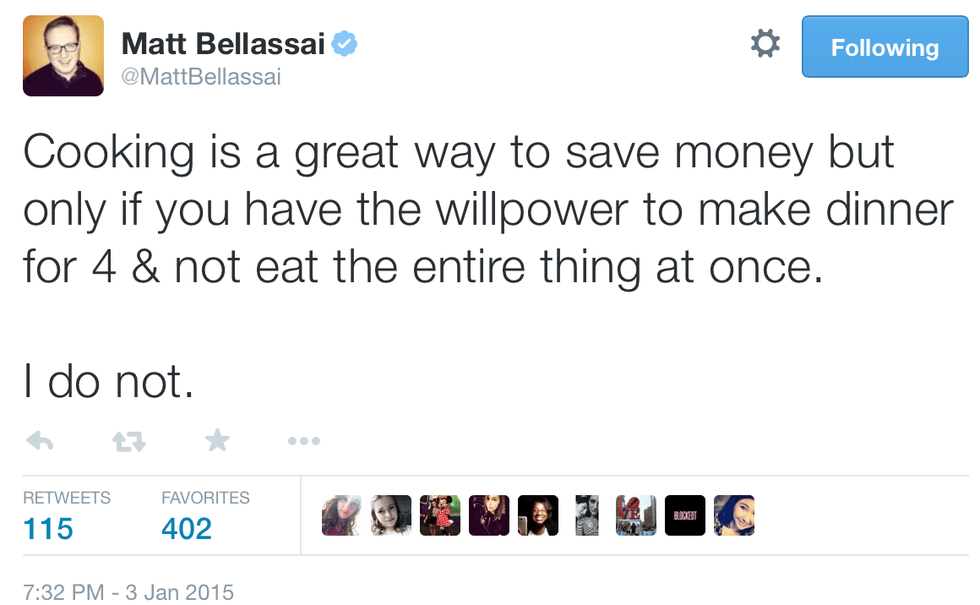Retweet this tweet using the retweet icon
Screen dimensions: 980x605
(127, 440)
